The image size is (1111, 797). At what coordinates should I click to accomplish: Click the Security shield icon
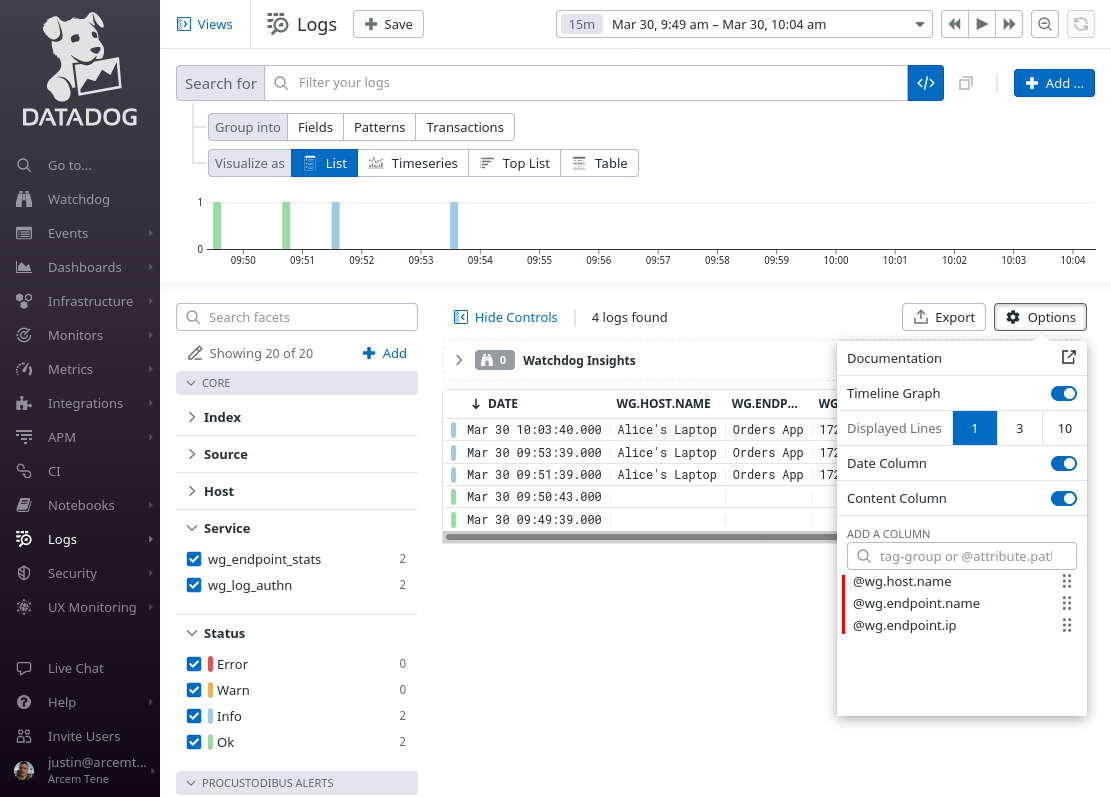click(x=24, y=573)
